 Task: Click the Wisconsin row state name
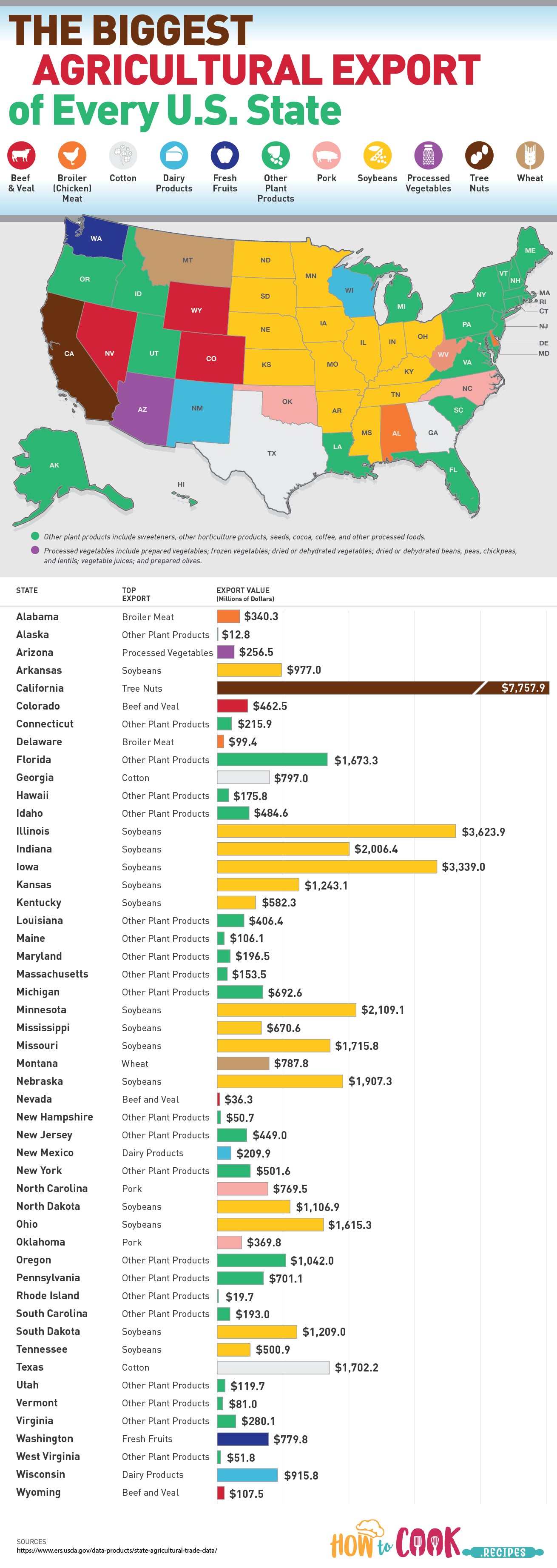point(41,1474)
